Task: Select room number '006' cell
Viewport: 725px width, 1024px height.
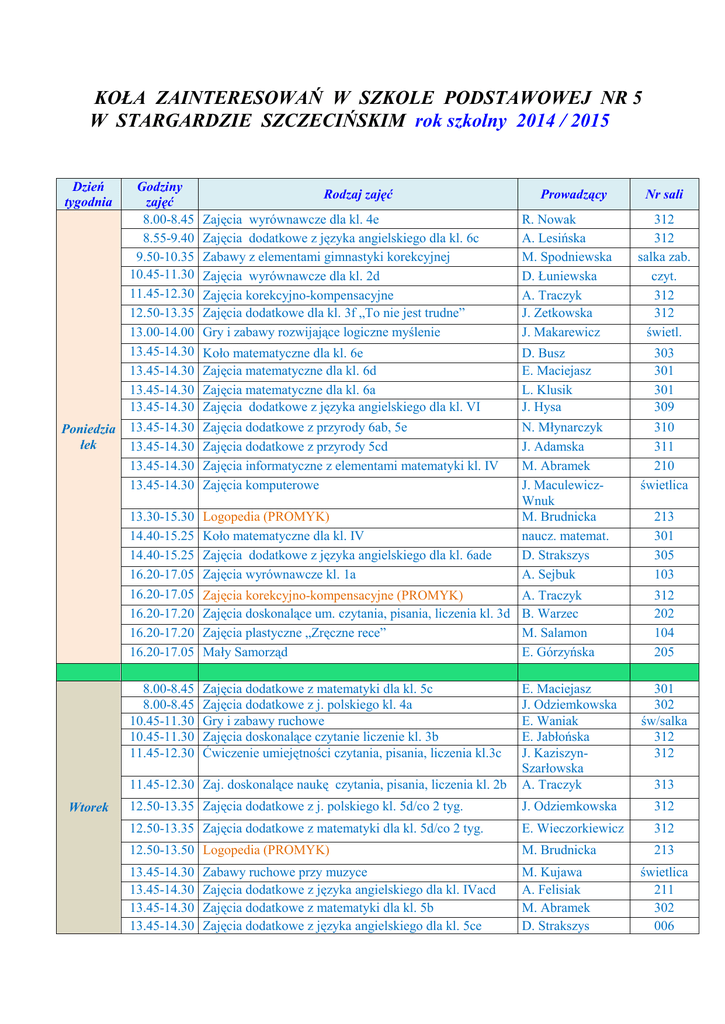Action: pyautogui.click(x=664, y=926)
